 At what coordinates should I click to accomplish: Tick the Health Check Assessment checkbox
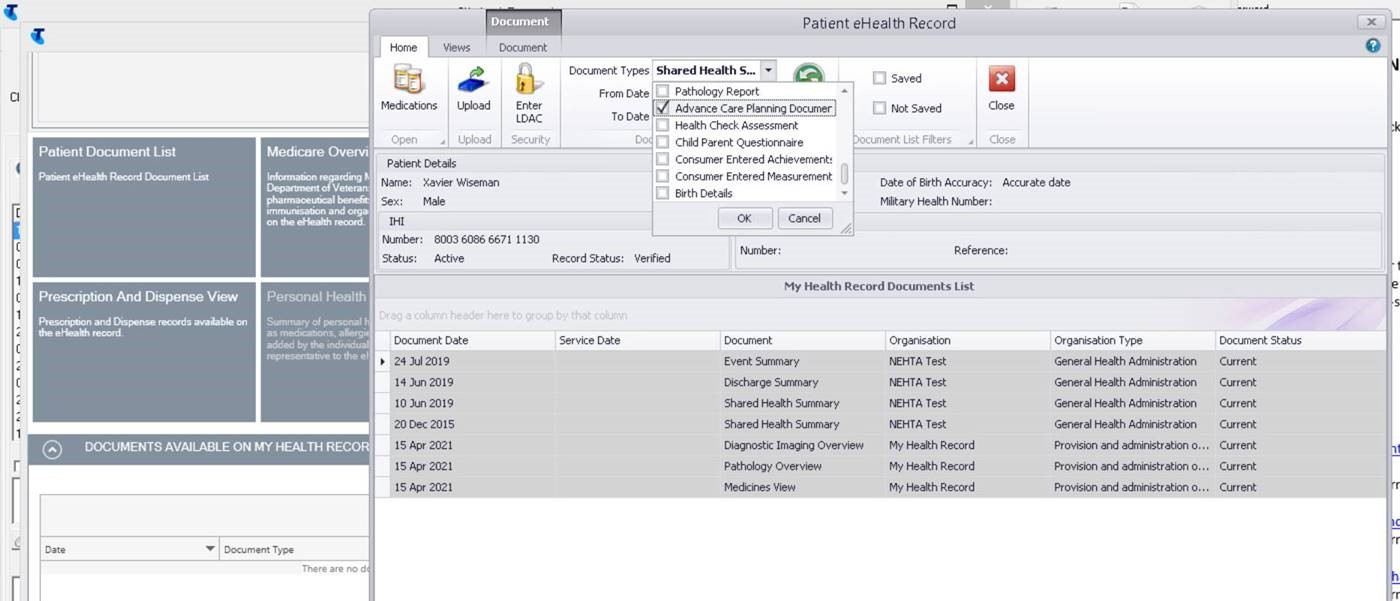662,125
